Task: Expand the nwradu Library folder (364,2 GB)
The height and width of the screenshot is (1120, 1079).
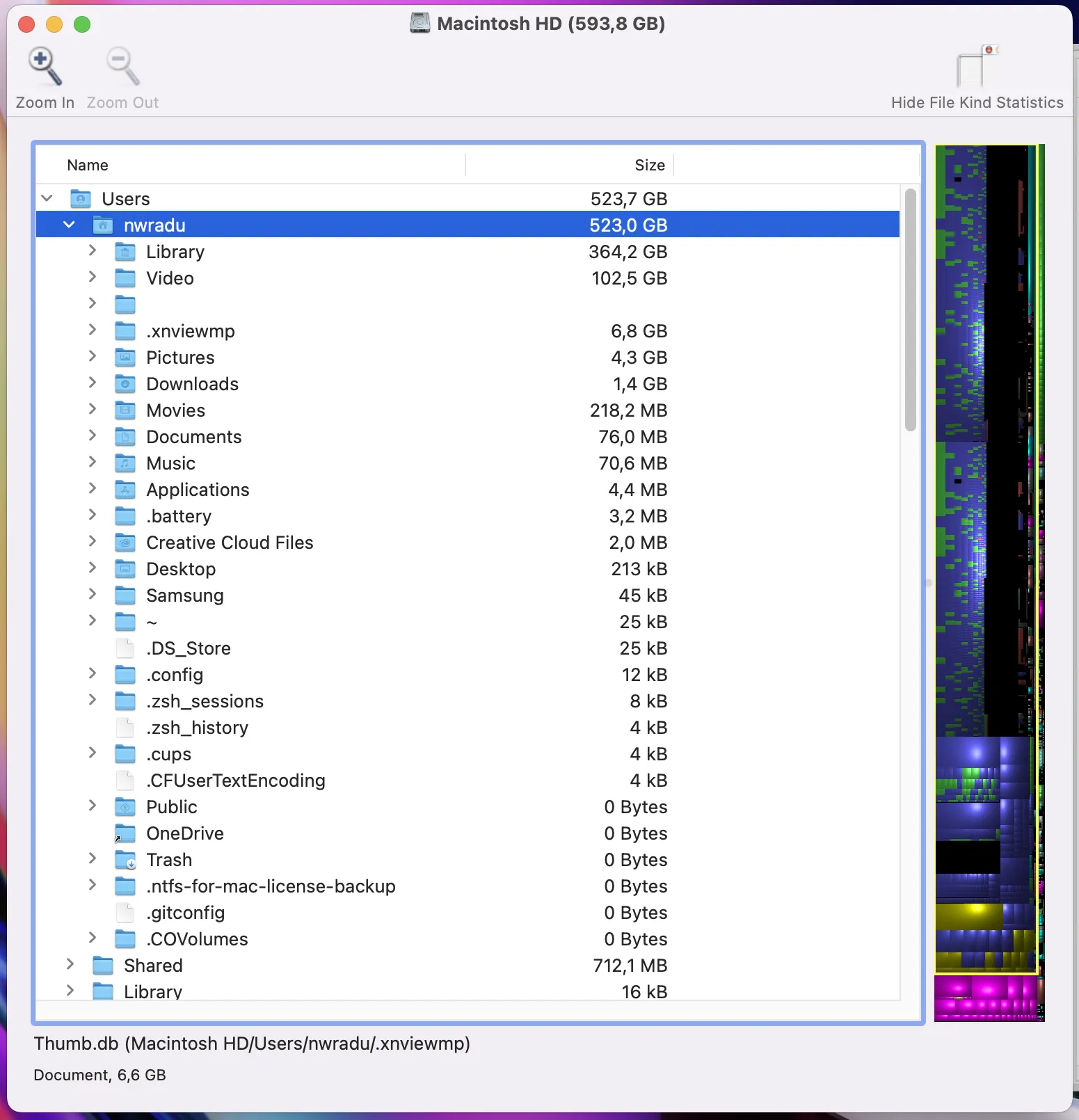Action: [92, 250]
